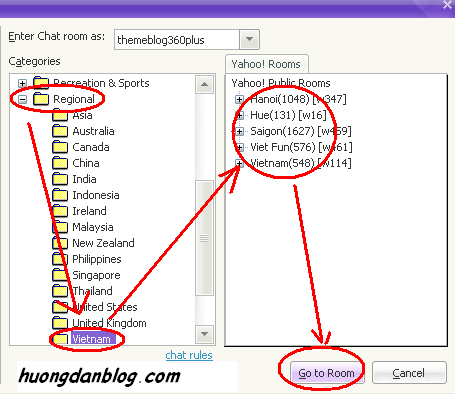Select the Hanoi(1048) room

tap(298, 99)
